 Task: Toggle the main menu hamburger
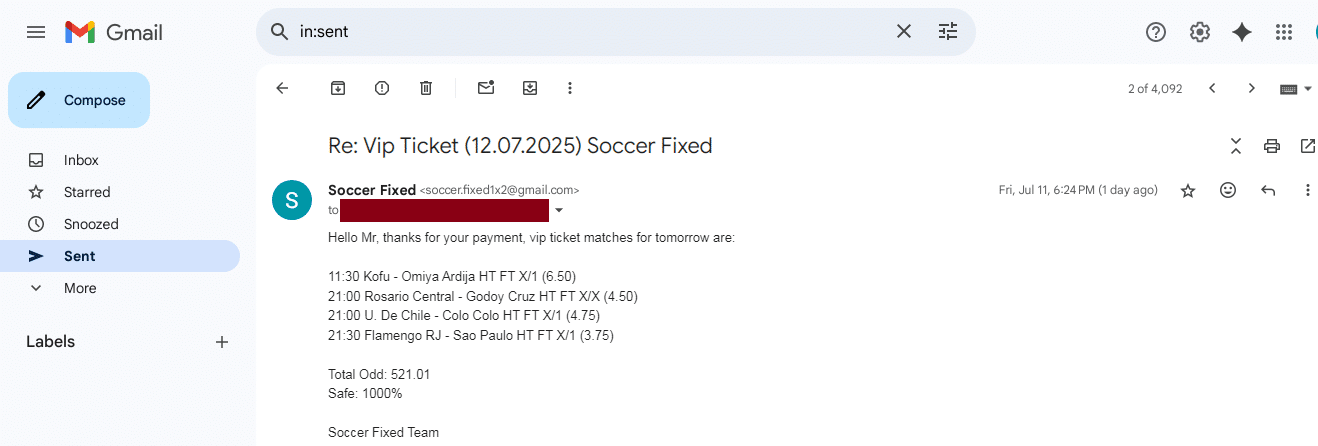36,32
